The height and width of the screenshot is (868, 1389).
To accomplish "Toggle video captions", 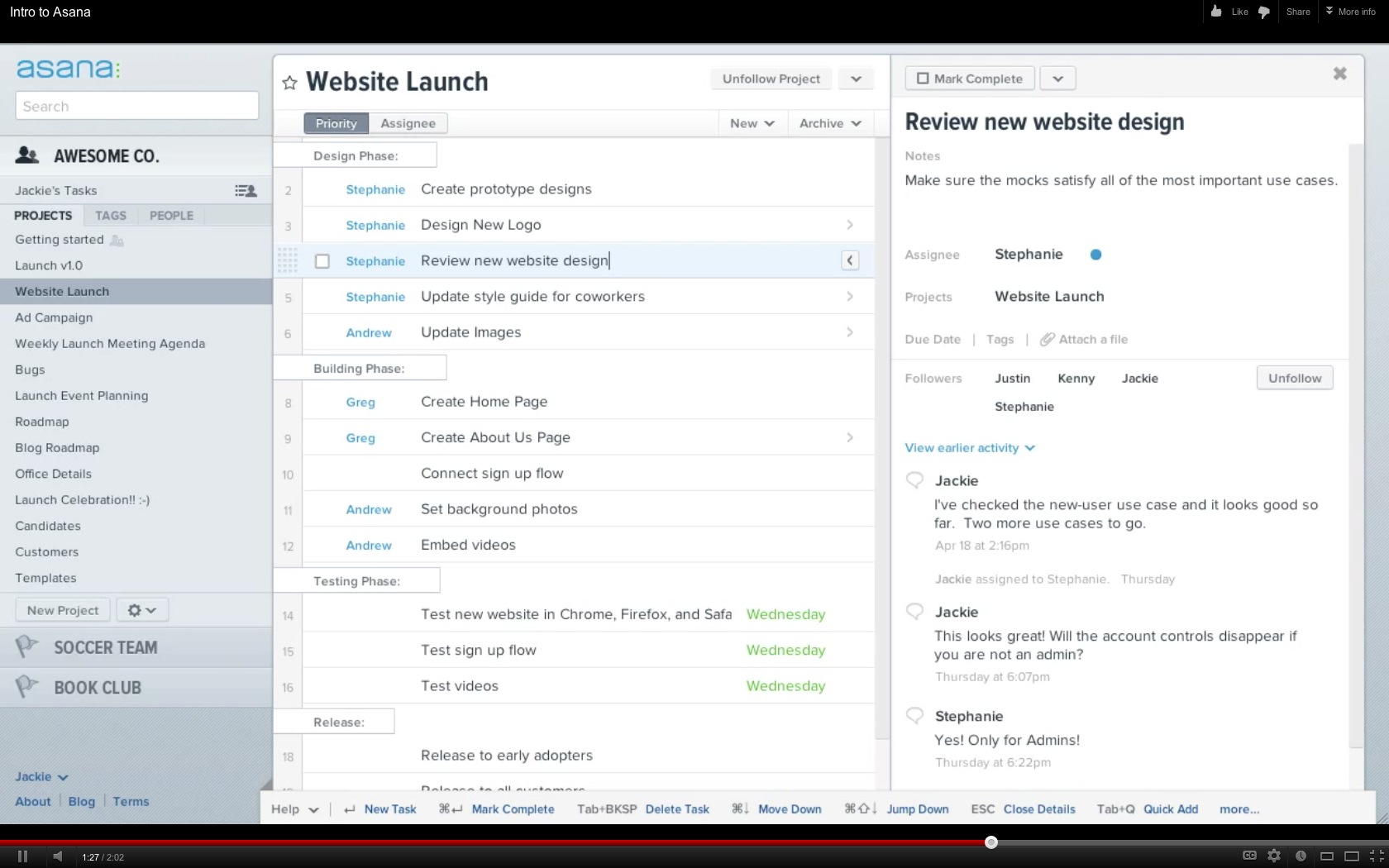I will click(1249, 856).
